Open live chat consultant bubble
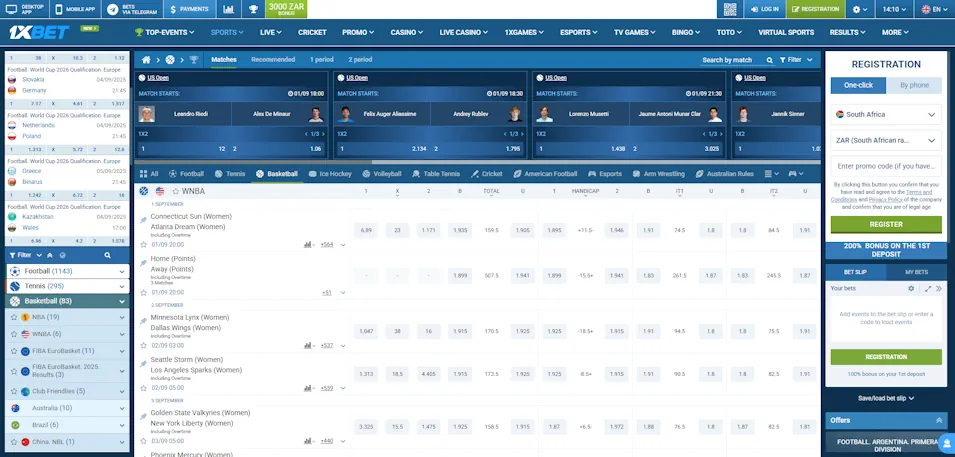 tap(947, 442)
